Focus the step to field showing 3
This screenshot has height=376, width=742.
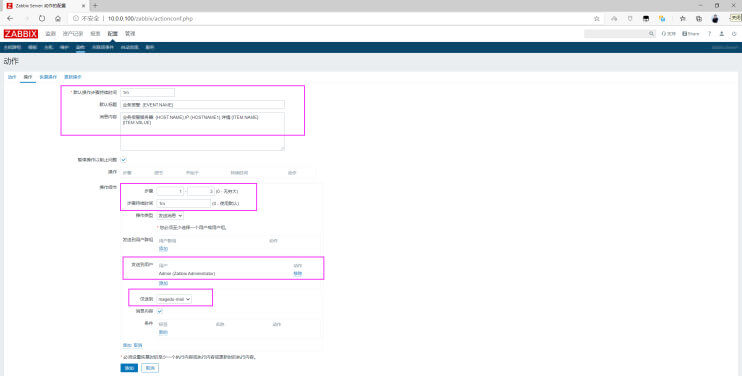point(201,192)
